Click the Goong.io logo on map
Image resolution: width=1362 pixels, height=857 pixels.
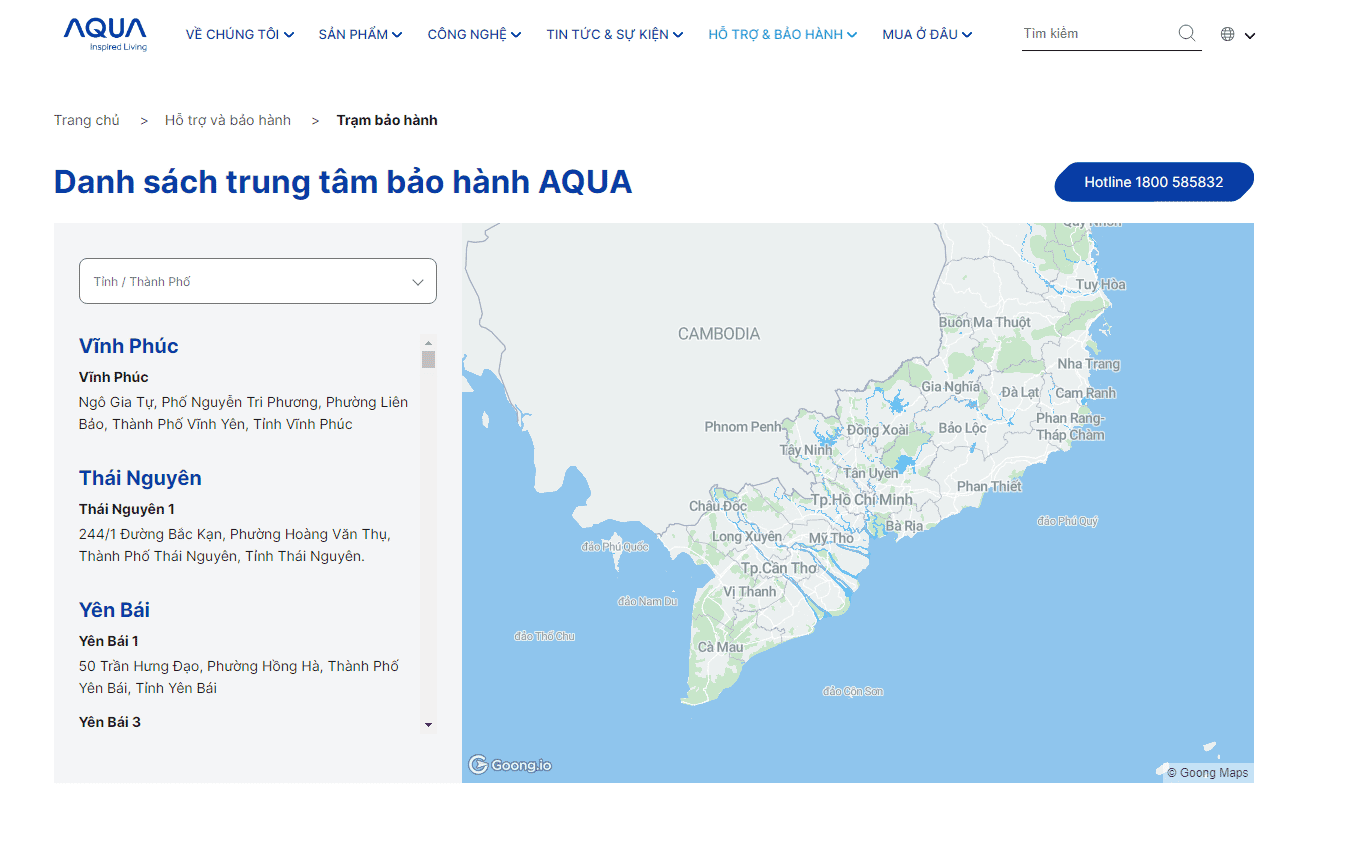[510, 765]
